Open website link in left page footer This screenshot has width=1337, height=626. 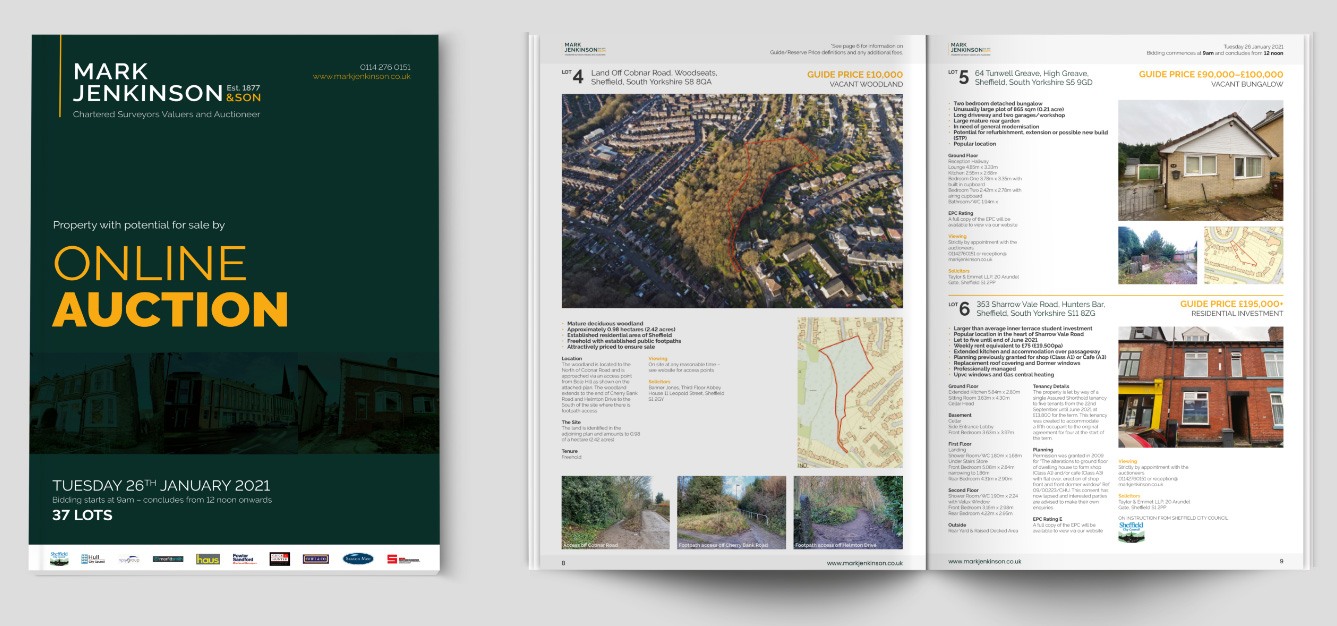[864, 563]
